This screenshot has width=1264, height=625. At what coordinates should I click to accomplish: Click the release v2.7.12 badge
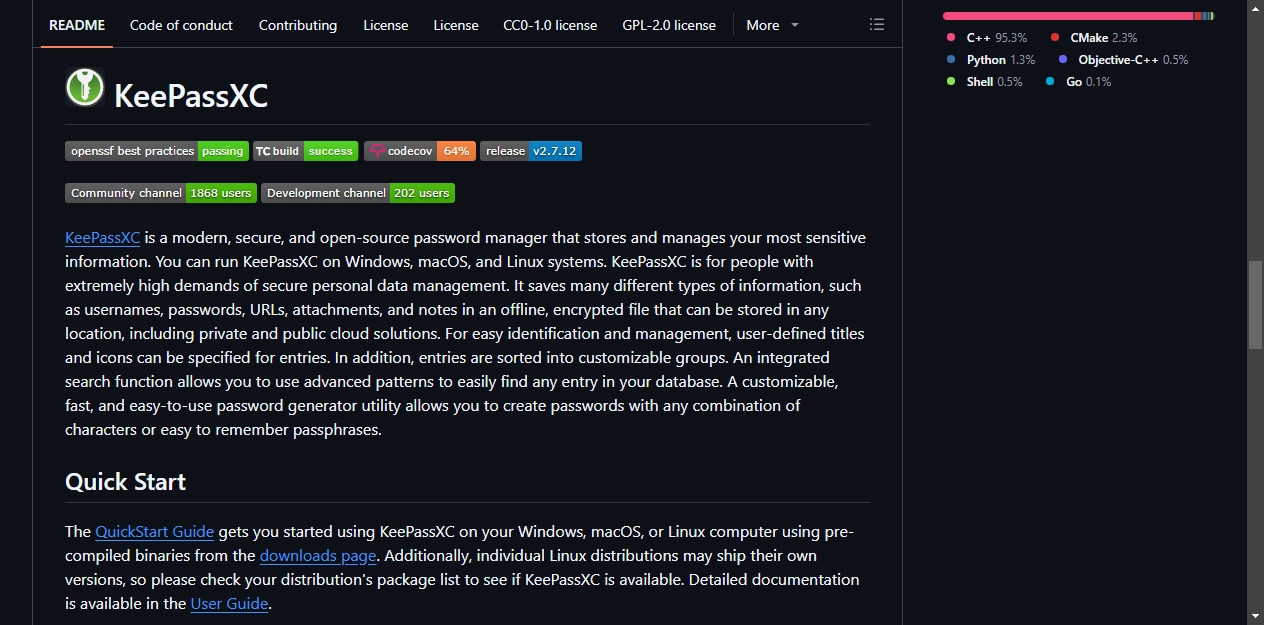pos(531,151)
